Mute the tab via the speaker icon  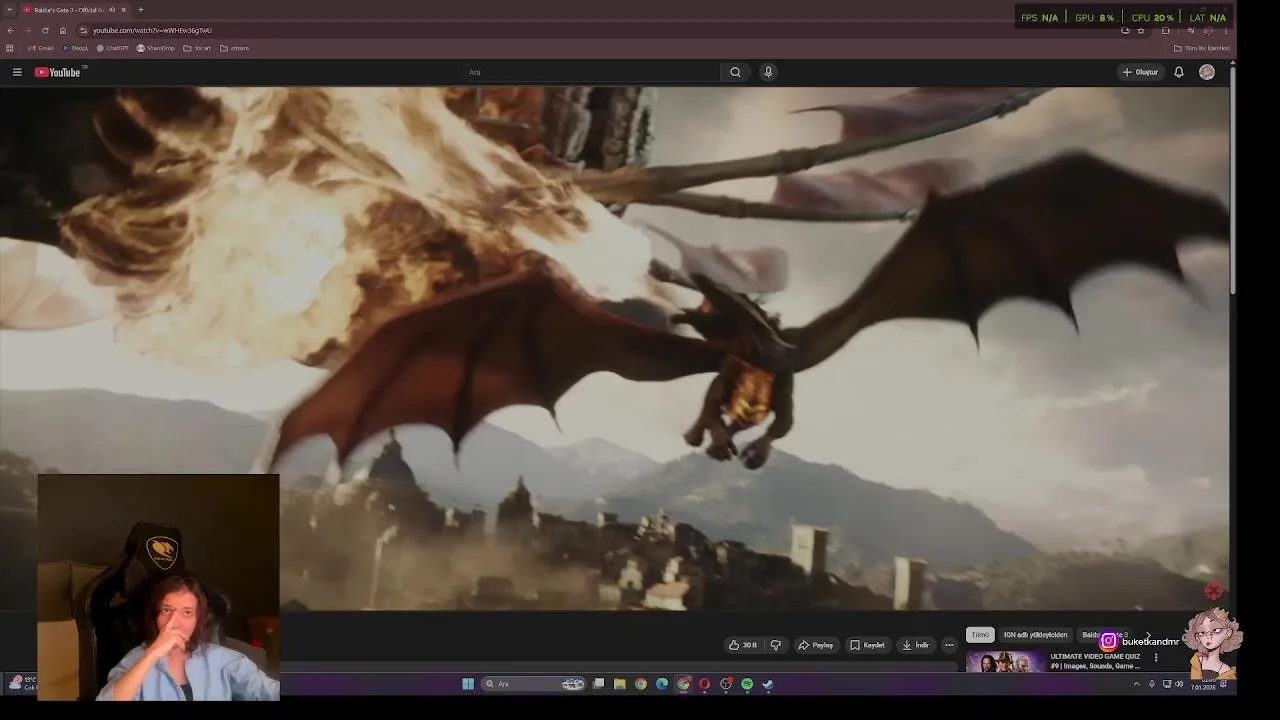coord(112,10)
